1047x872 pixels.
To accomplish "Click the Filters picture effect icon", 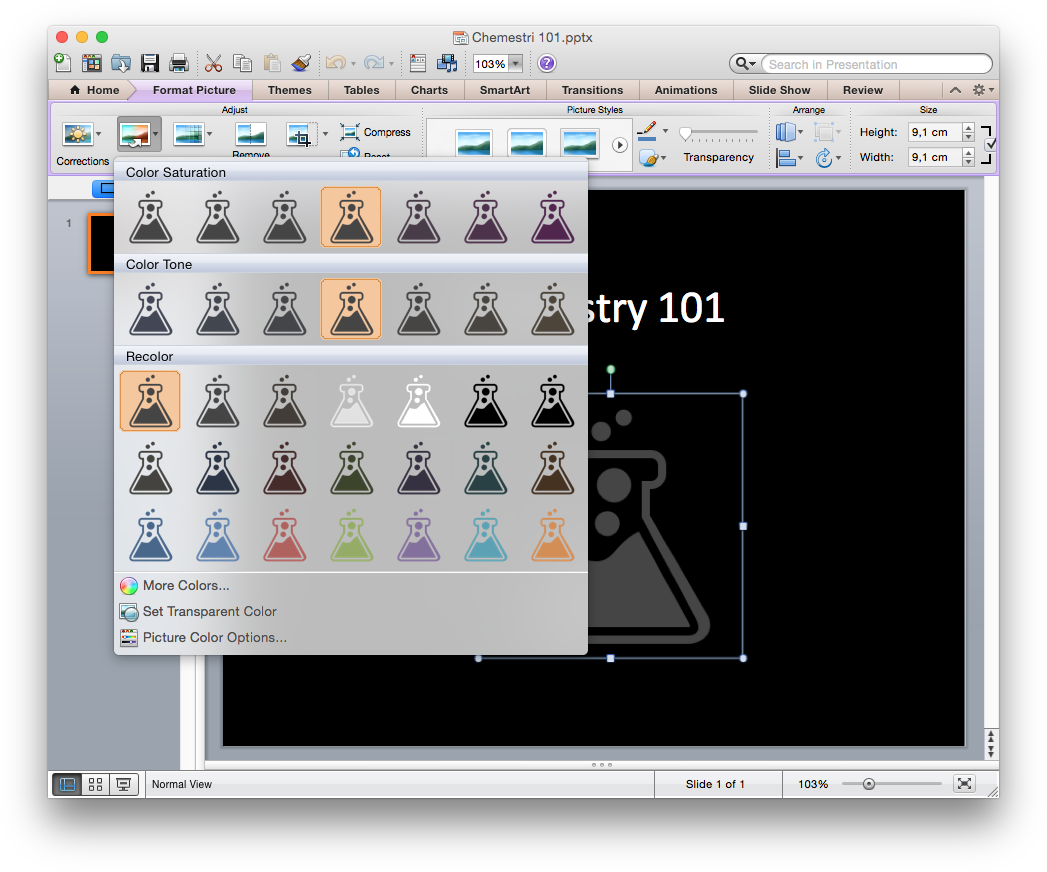I will point(189,134).
